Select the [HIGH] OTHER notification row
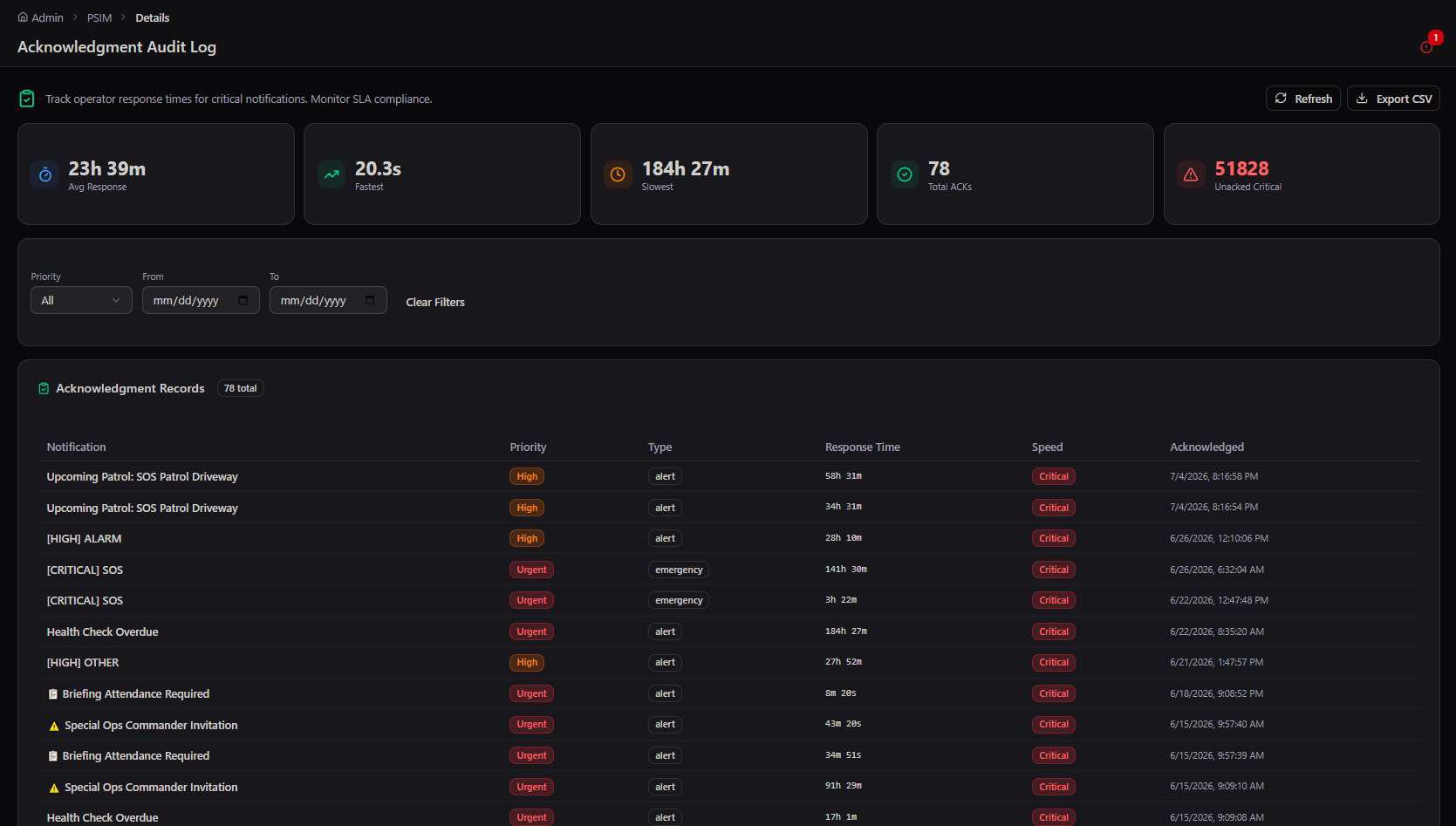This screenshot has height=826, width=1456. coord(729,662)
